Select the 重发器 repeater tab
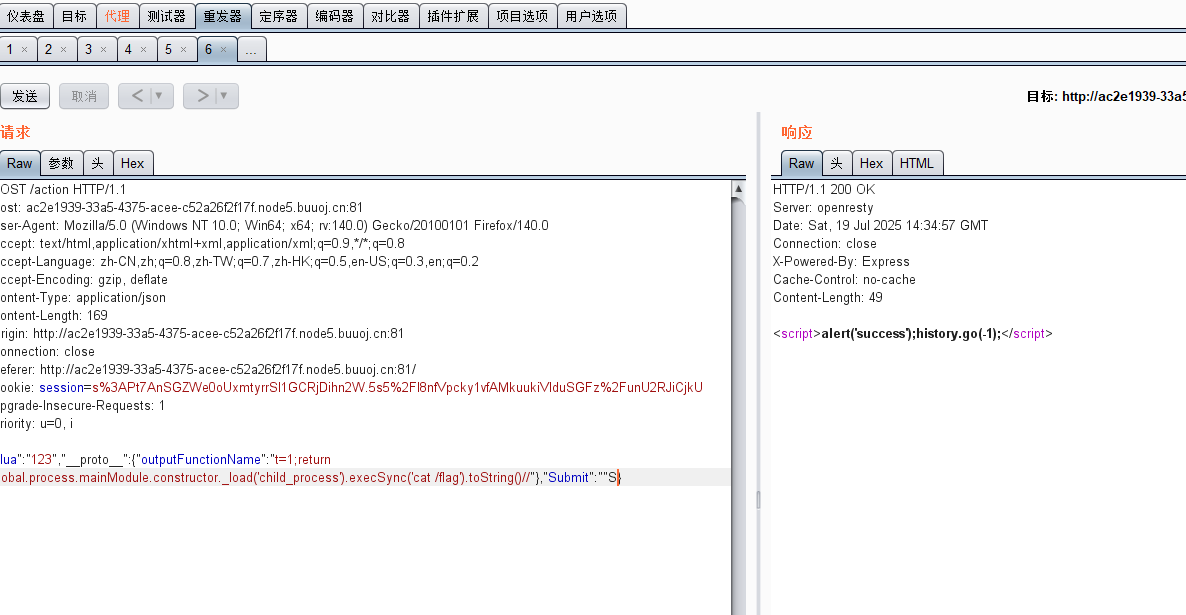 222,16
